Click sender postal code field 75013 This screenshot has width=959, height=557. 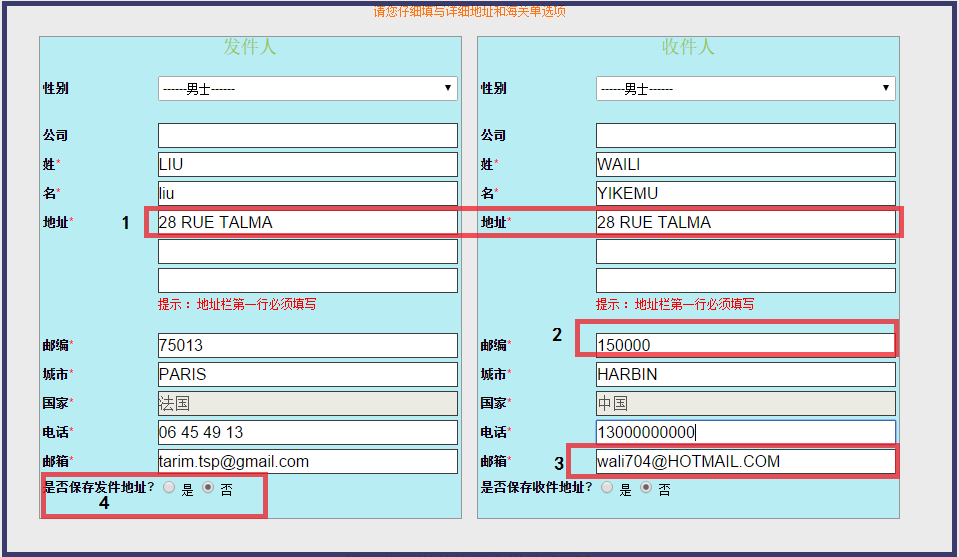point(307,345)
